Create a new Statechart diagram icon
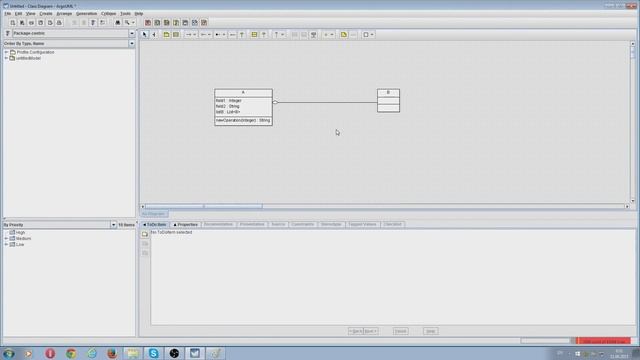640x360 pixels. click(185, 23)
